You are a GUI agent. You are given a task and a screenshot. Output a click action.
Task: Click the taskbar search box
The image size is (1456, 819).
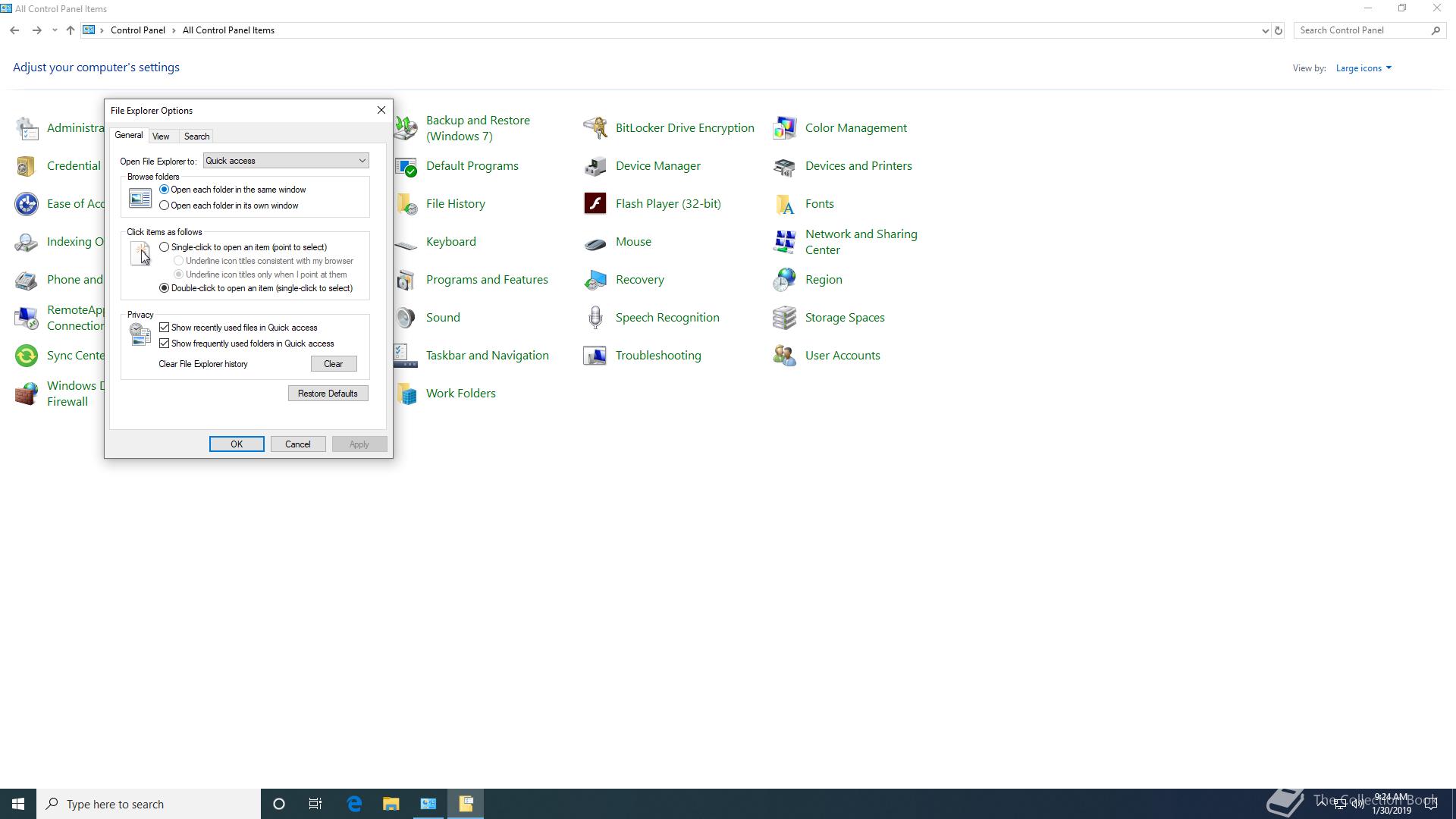[149, 804]
